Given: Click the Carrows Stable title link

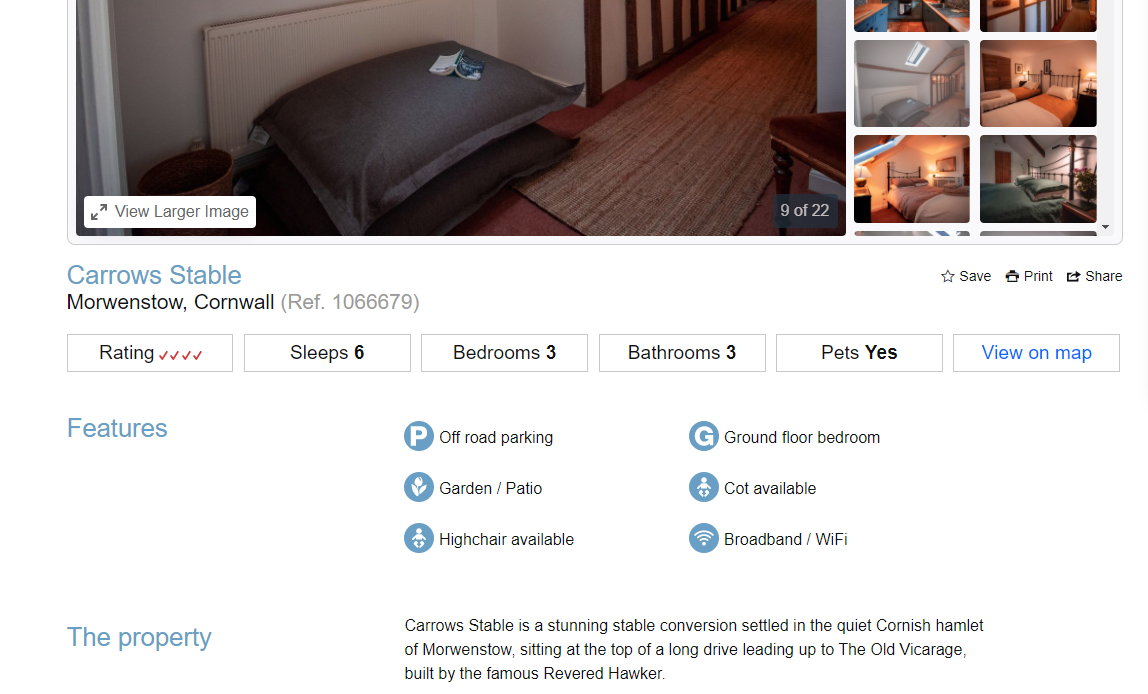Looking at the screenshot, I should click(x=154, y=275).
